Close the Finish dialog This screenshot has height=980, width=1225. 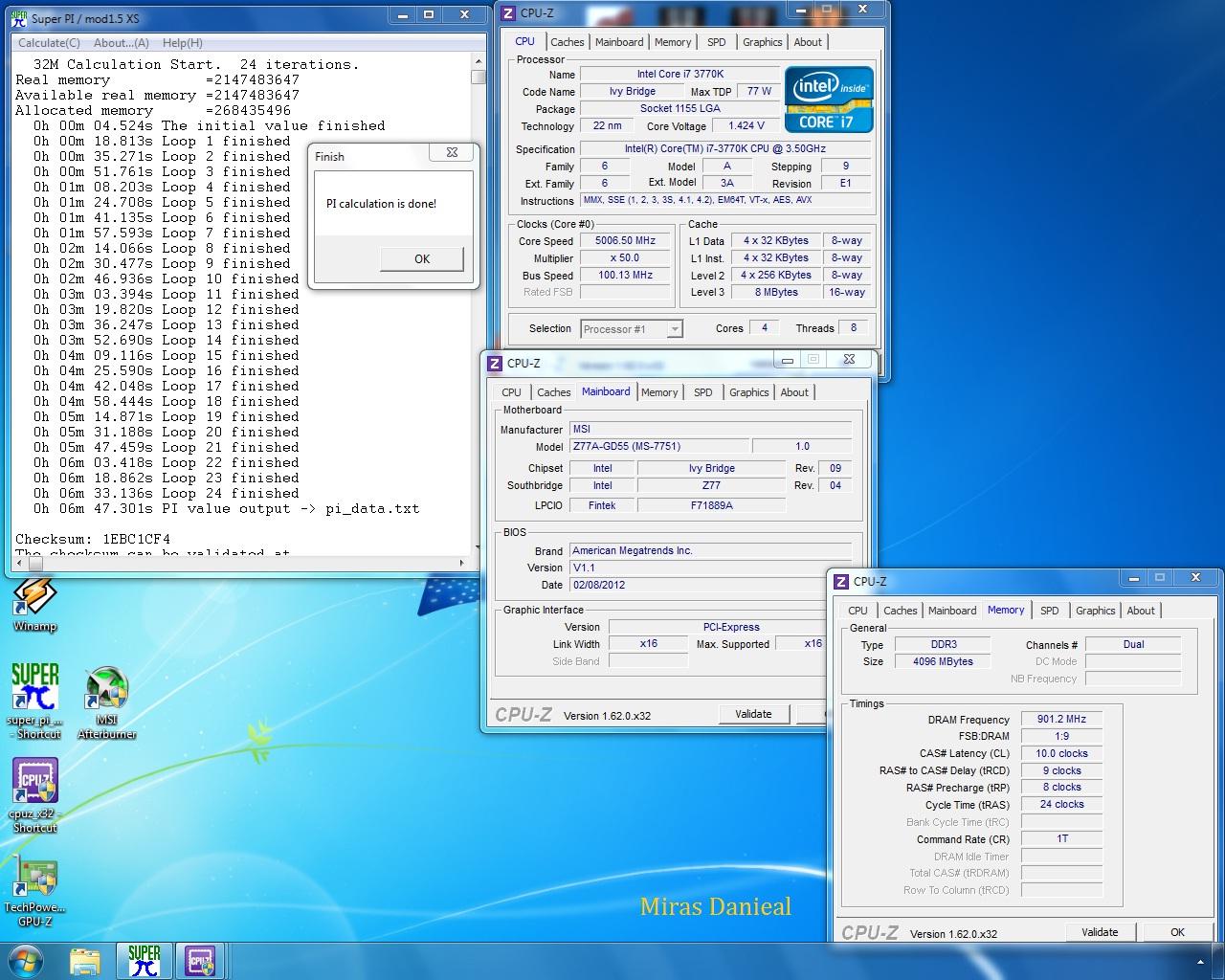tap(452, 152)
